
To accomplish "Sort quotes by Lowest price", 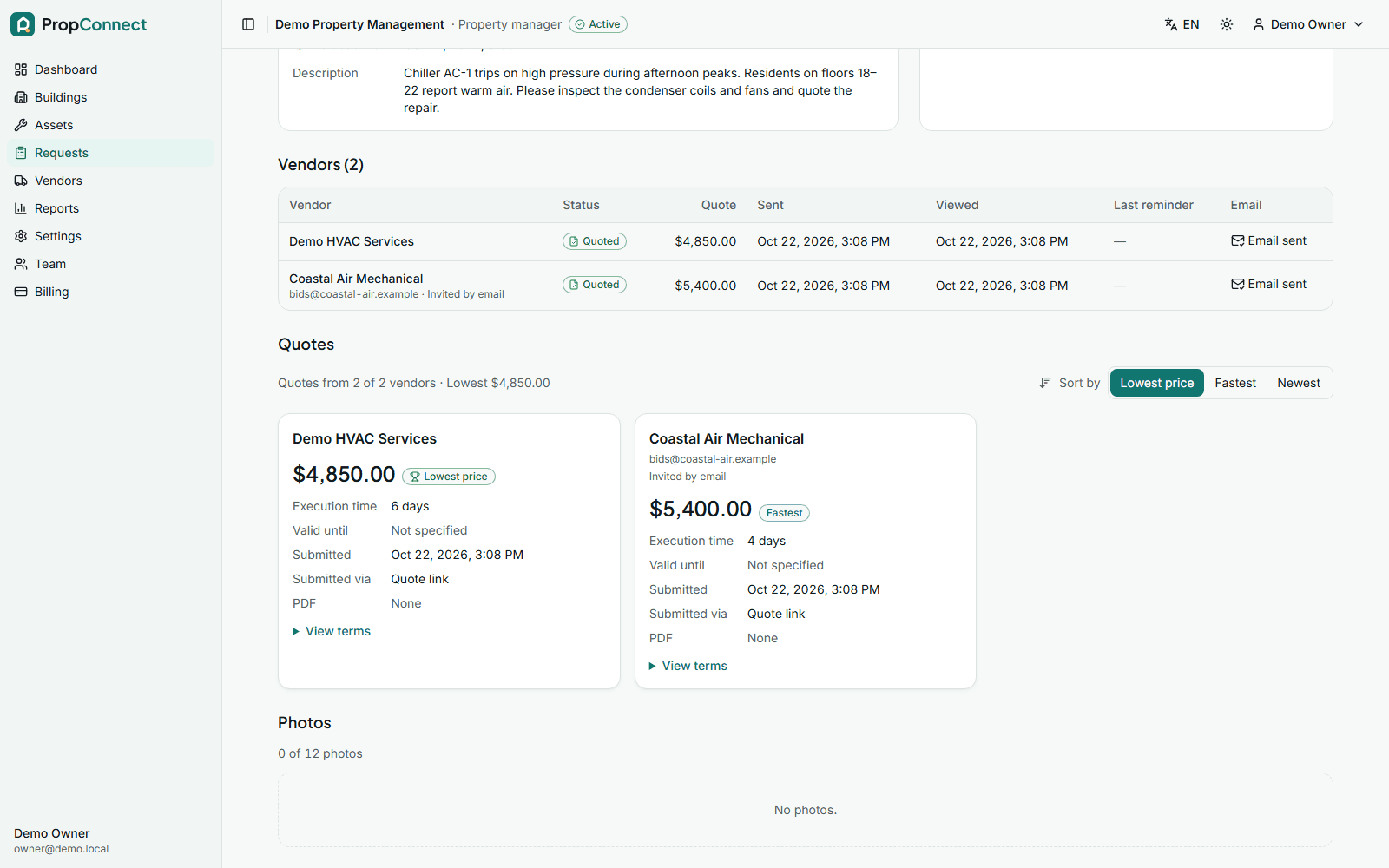I will 1157,383.
